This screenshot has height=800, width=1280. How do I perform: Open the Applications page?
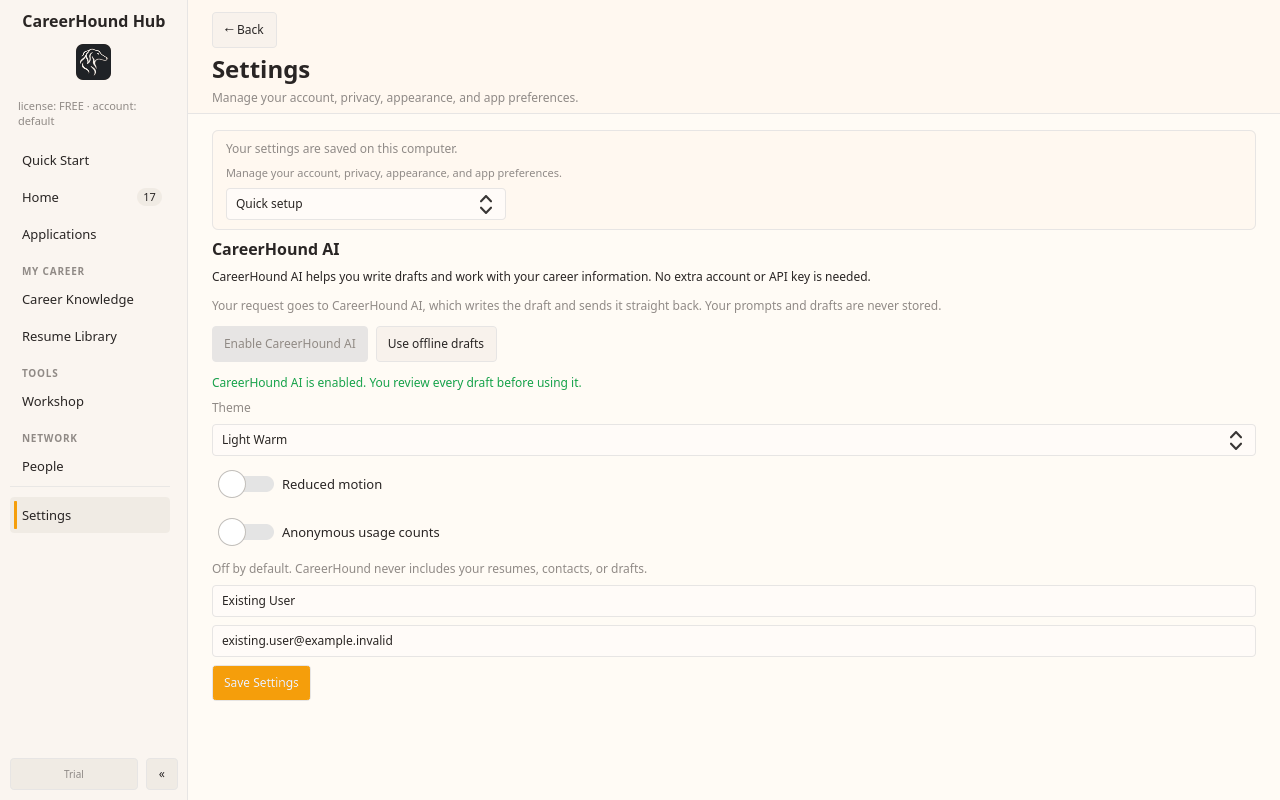pos(90,234)
